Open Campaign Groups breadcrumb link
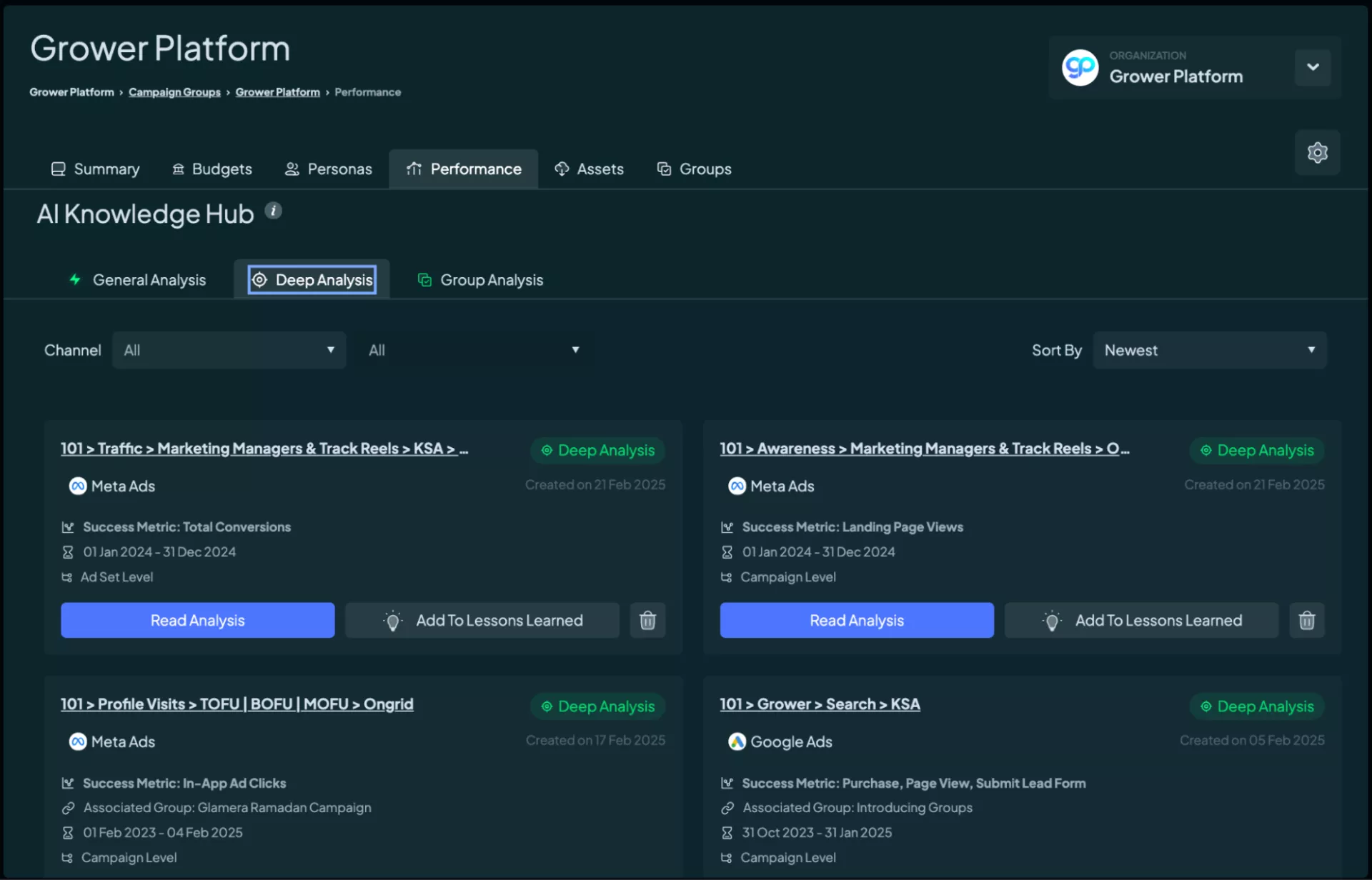Image resolution: width=1372 pixels, height=880 pixels. pos(174,92)
